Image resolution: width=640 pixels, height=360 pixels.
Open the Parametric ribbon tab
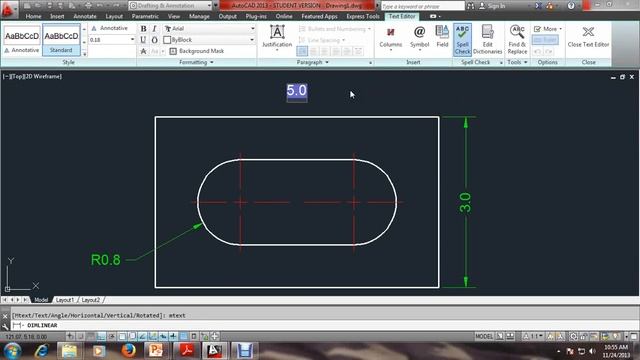(145, 16)
